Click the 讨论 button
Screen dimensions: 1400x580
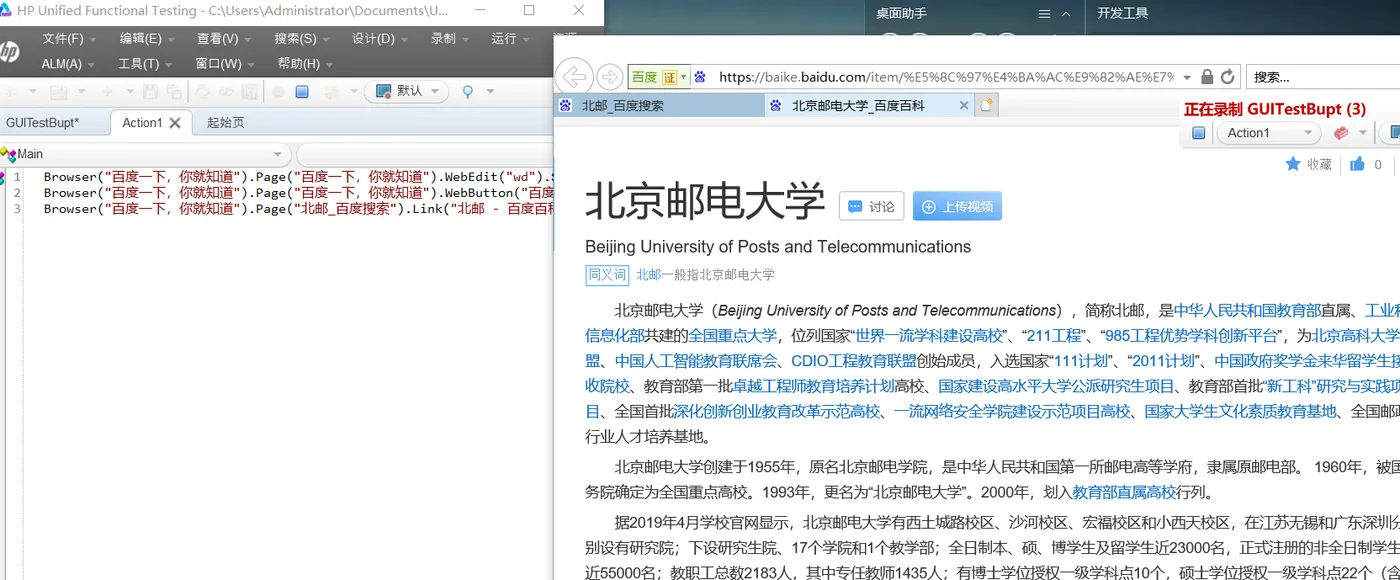click(871, 206)
